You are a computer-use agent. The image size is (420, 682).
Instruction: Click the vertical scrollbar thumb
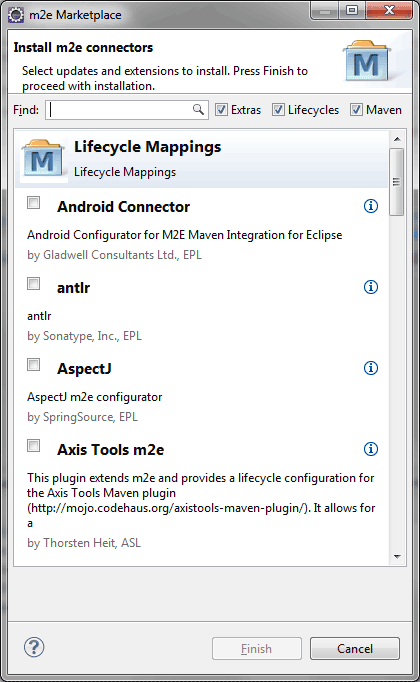coord(397,182)
